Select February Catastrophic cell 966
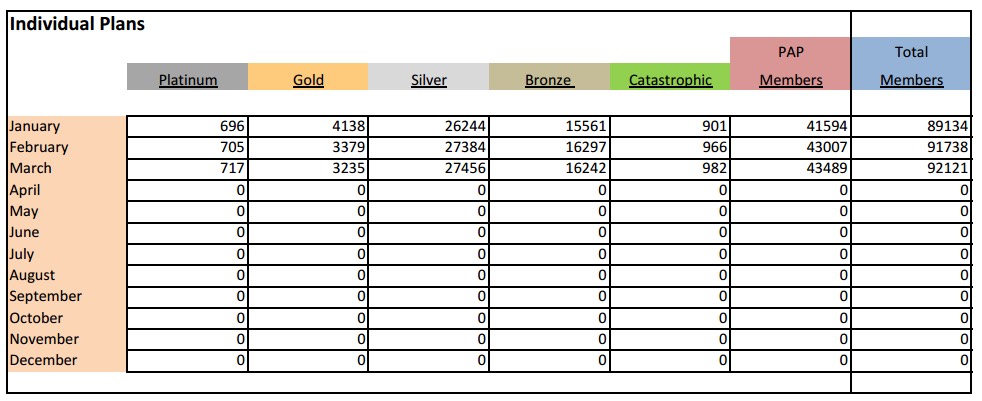 click(x=670, y=147)
